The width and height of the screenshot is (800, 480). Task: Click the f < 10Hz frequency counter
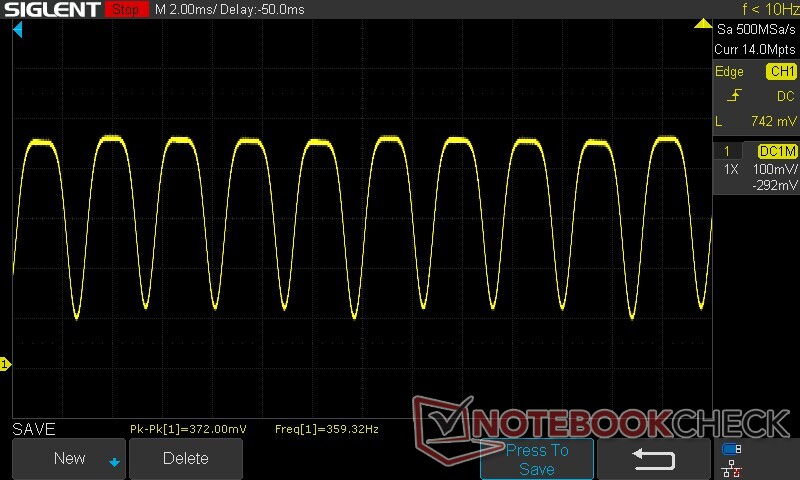(x=770, y=9)
